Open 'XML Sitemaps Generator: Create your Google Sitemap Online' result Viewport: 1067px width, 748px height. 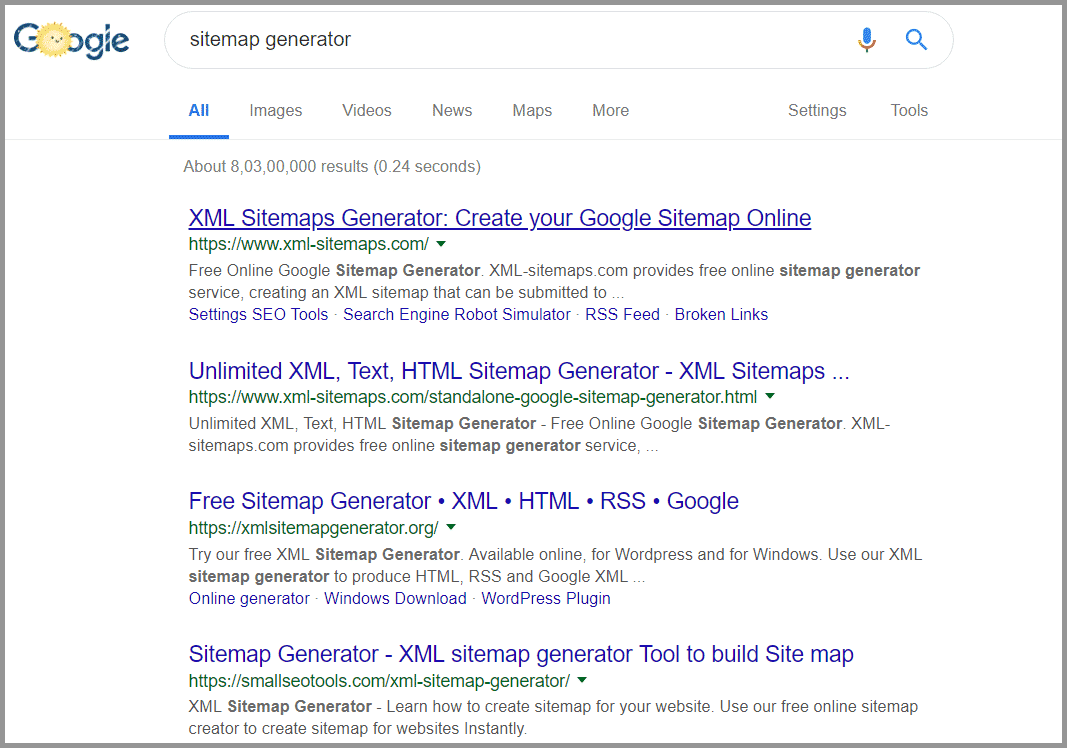coord(499,218)
